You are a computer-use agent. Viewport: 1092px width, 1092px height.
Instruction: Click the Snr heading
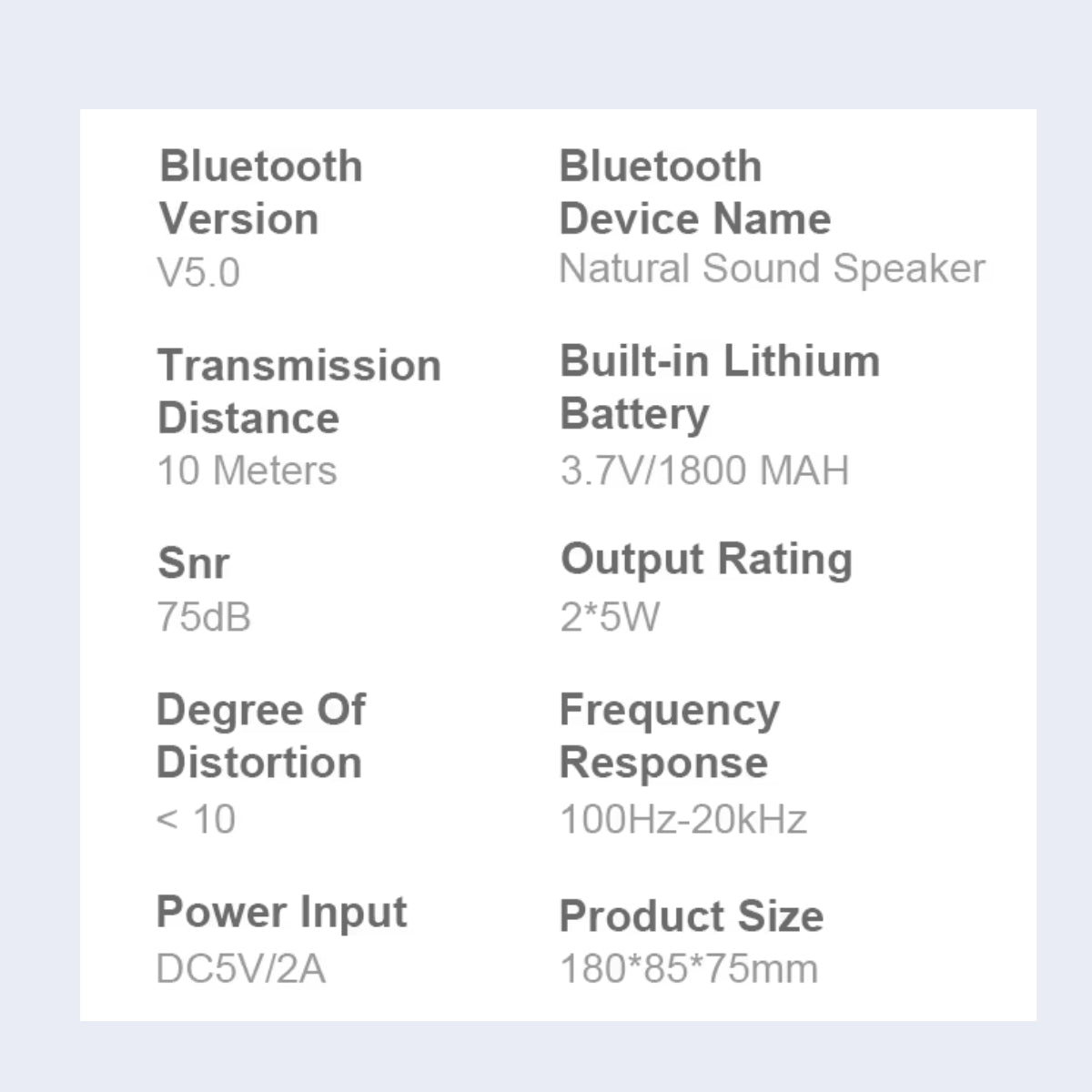coord(193,562)
